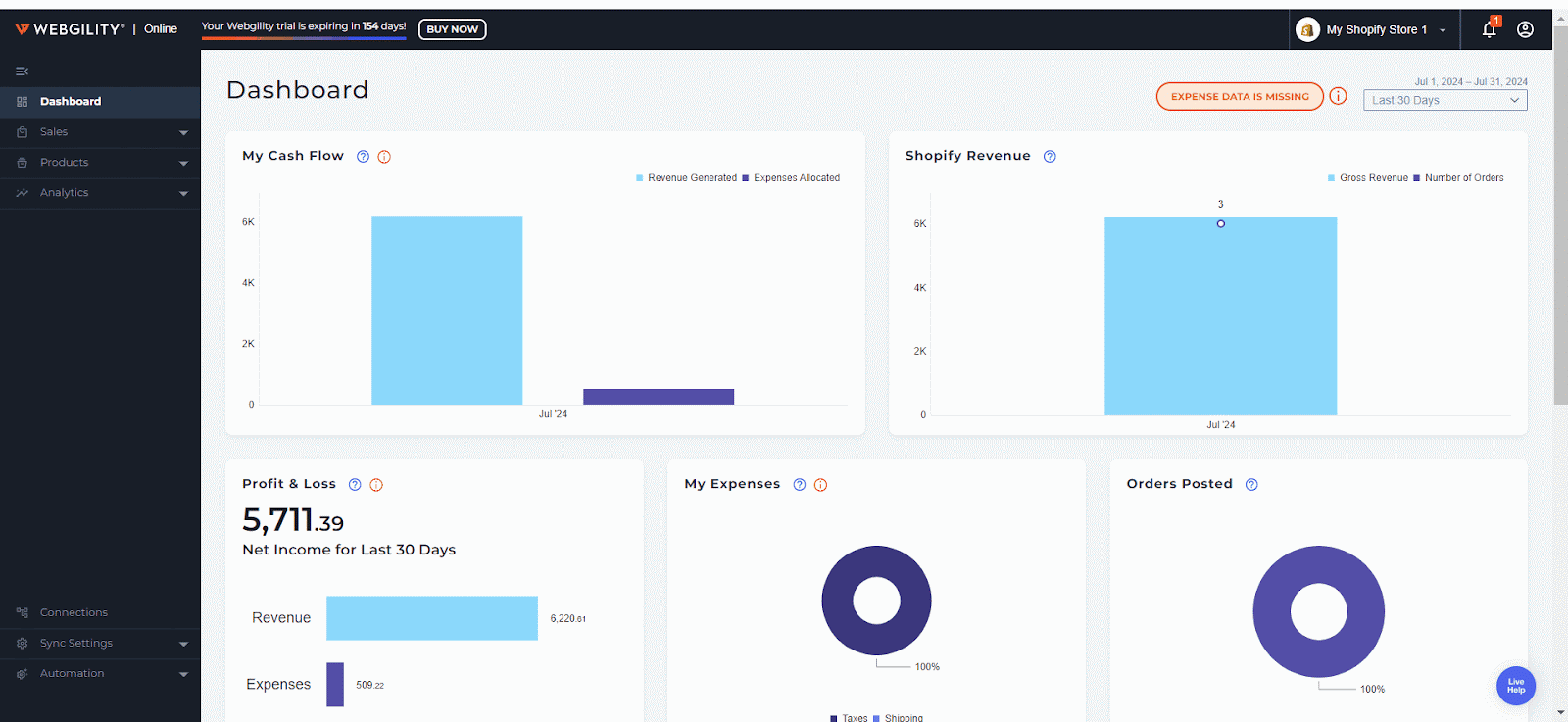Screen dimensions: 1568x722
Task: Open the Live Help chat bubble
Action: (1515, 686)
